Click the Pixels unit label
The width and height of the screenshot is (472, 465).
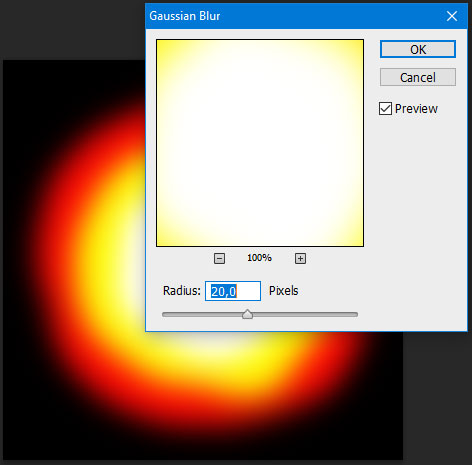click(283, 291)
